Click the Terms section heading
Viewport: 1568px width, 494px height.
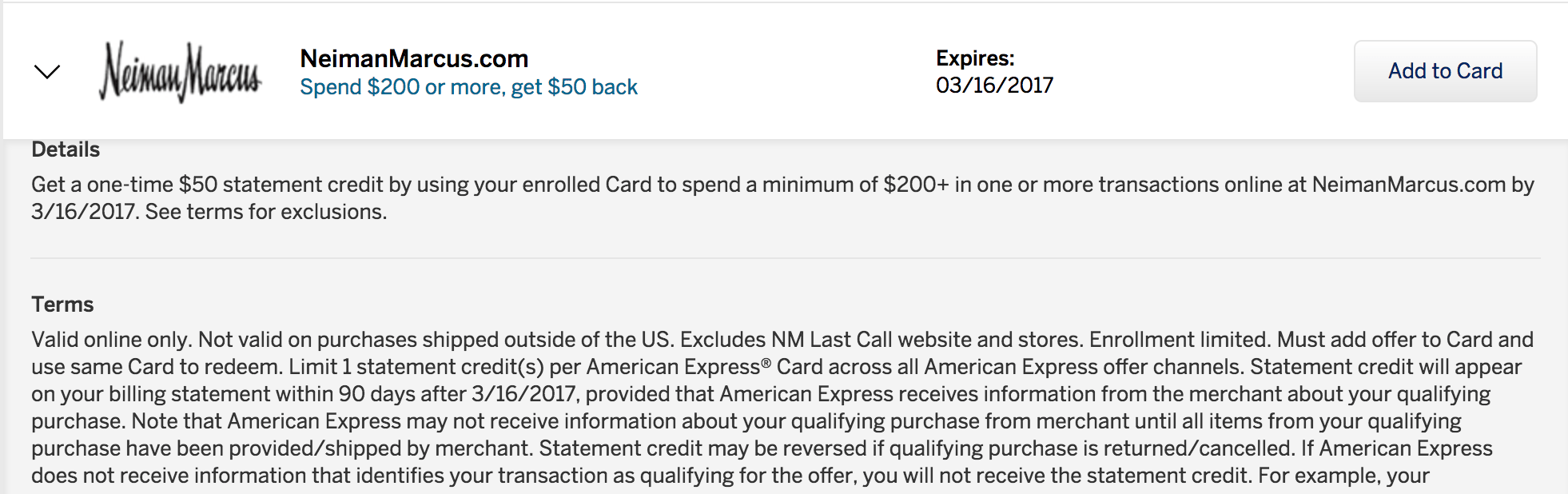click(x=62, y=305)
